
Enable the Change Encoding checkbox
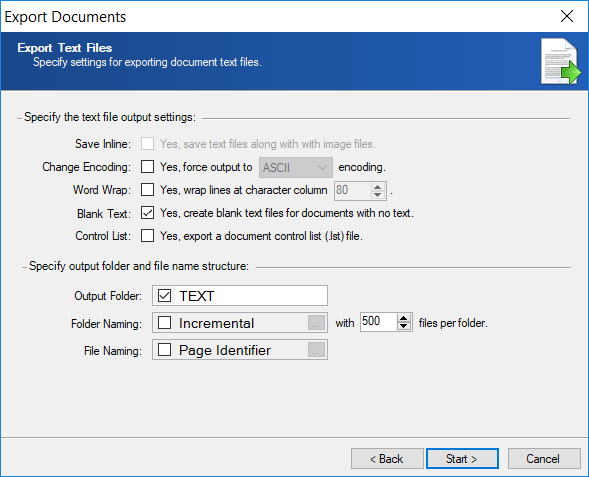tap(147, 167)
